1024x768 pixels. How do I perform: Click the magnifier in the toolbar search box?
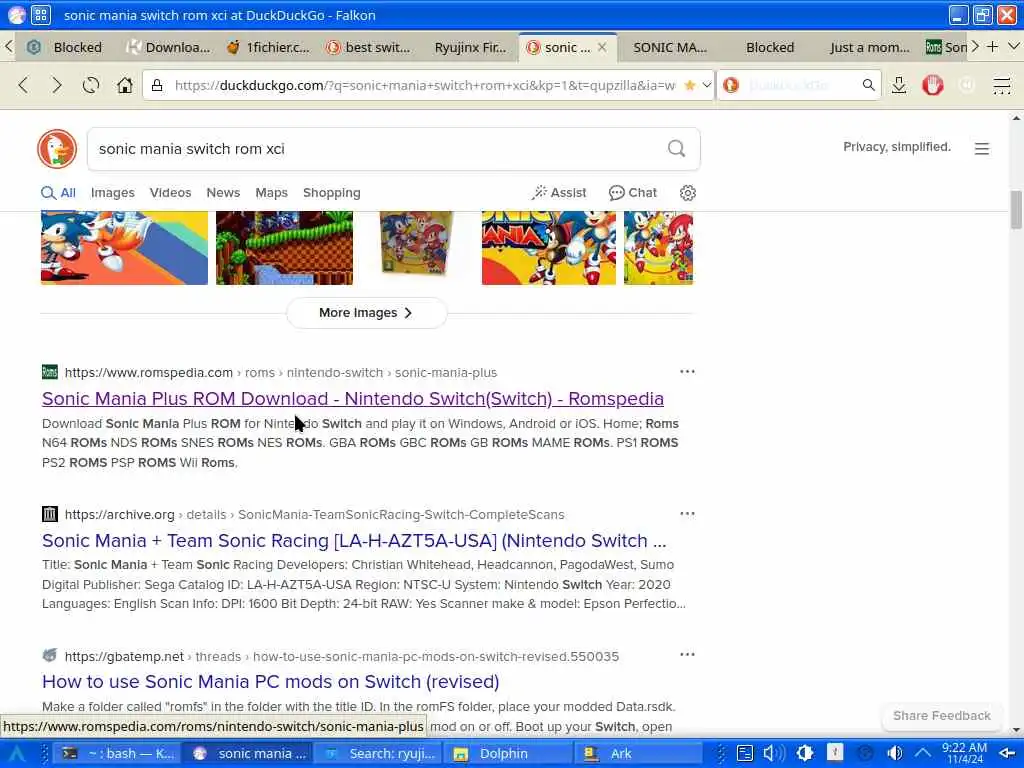(x=868, y=85)
